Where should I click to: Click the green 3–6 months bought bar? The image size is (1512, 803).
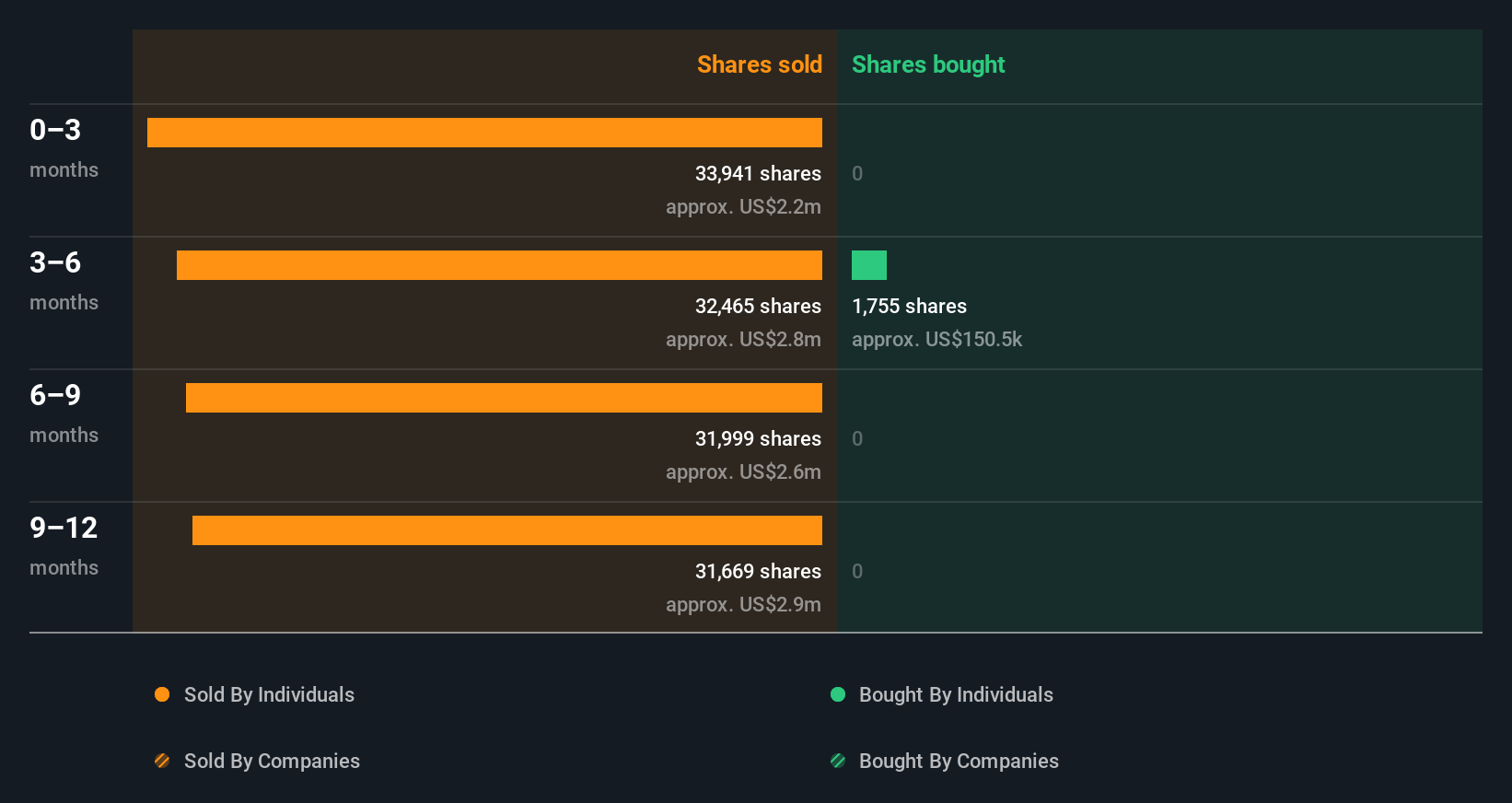click(869, 265)
